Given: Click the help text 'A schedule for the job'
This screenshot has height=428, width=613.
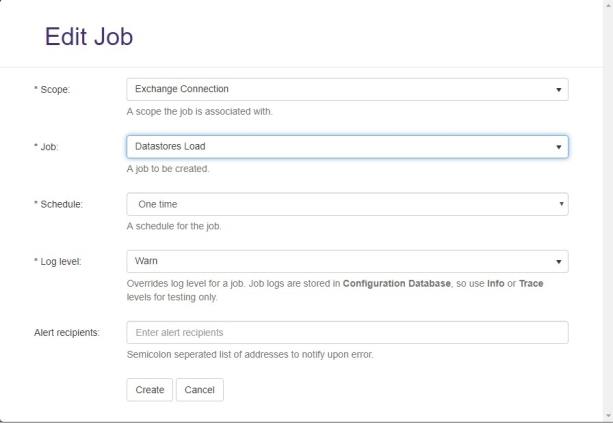Looking at the screenshot, I should pyautogui.click(x=173, y=226).
